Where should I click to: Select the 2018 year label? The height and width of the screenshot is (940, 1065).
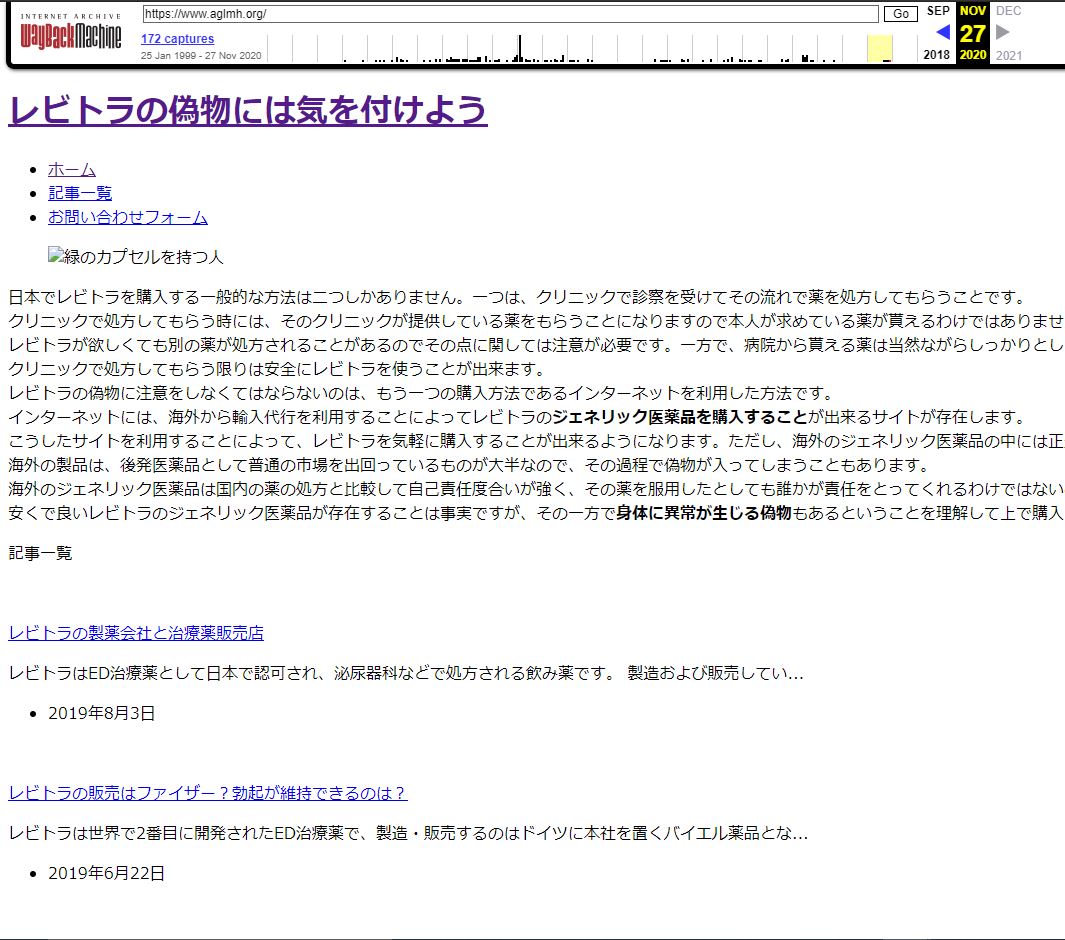(937, 55)
